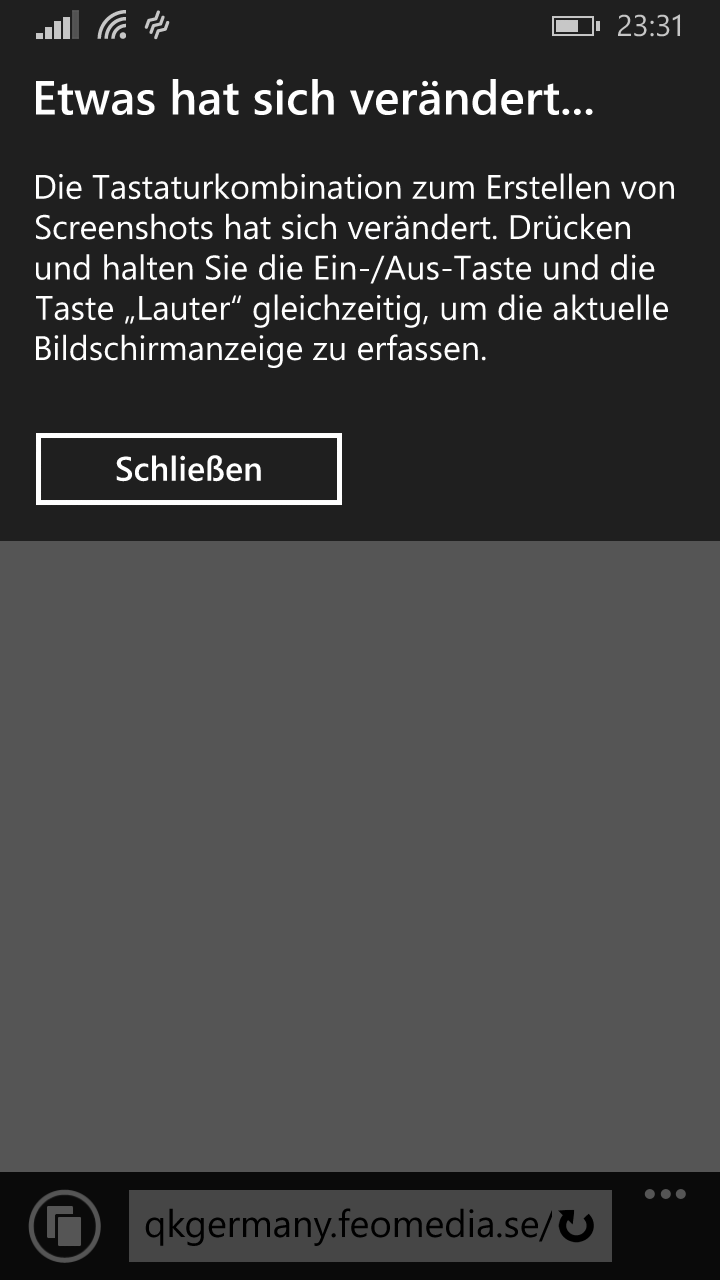720x1280 pixels.
Task: Reload page with the refresh icon
Action: [576, 1225]
